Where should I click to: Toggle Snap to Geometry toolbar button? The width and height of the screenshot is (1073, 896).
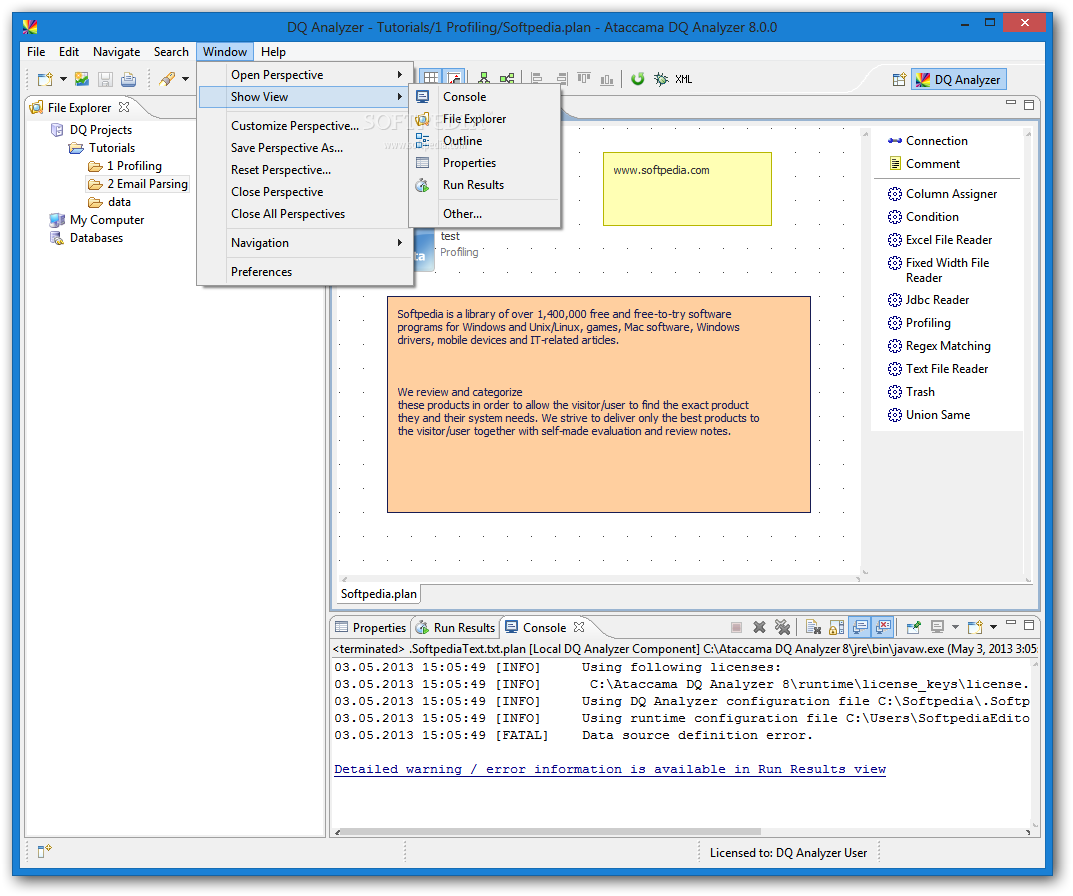454,79
